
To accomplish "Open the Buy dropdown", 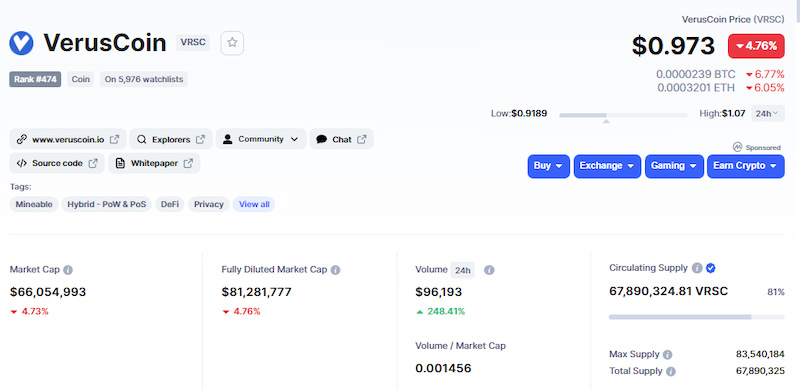I will [548, 166].
